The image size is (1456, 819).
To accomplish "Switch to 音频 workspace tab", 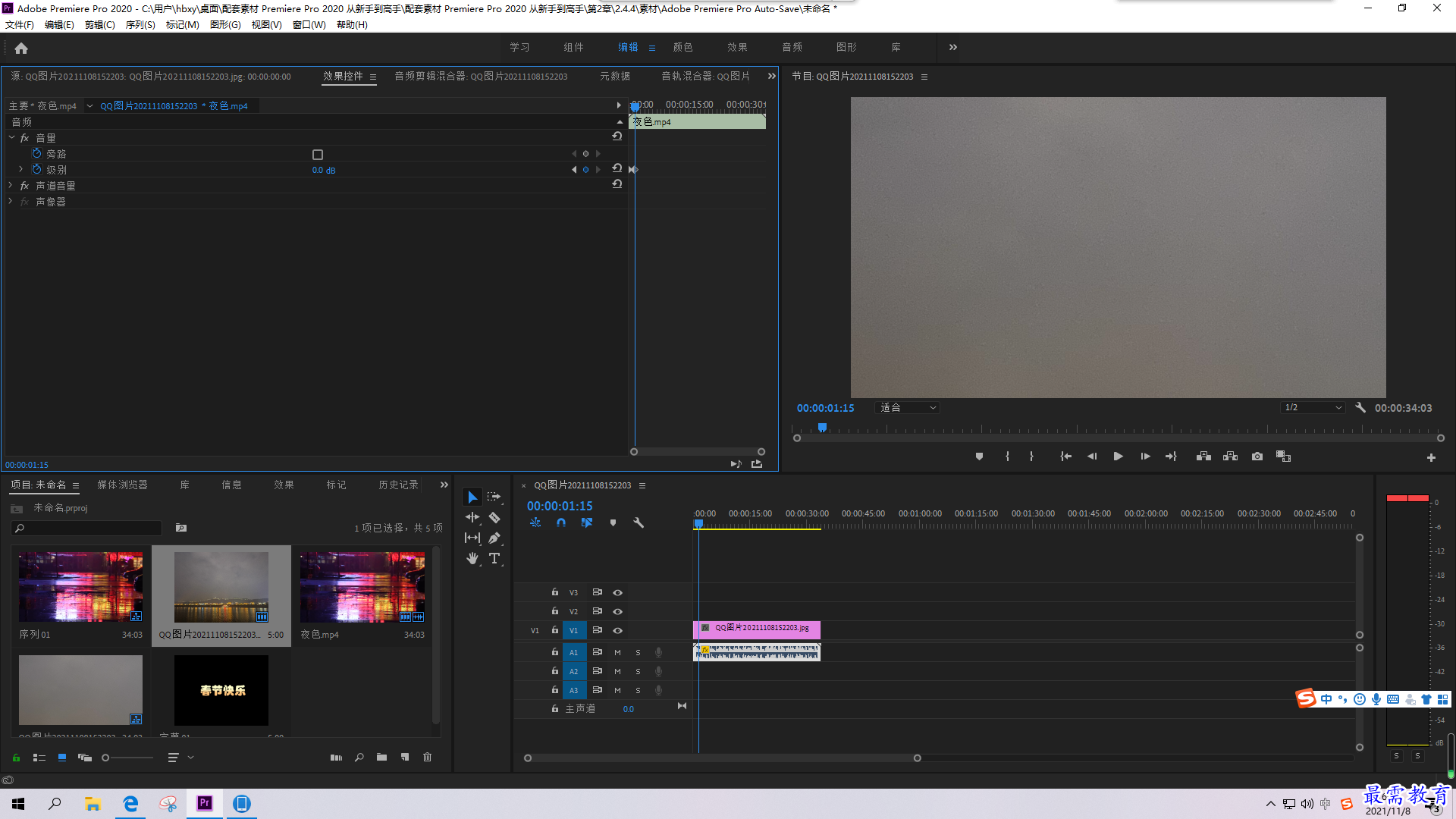I will (x=792, y=47).
